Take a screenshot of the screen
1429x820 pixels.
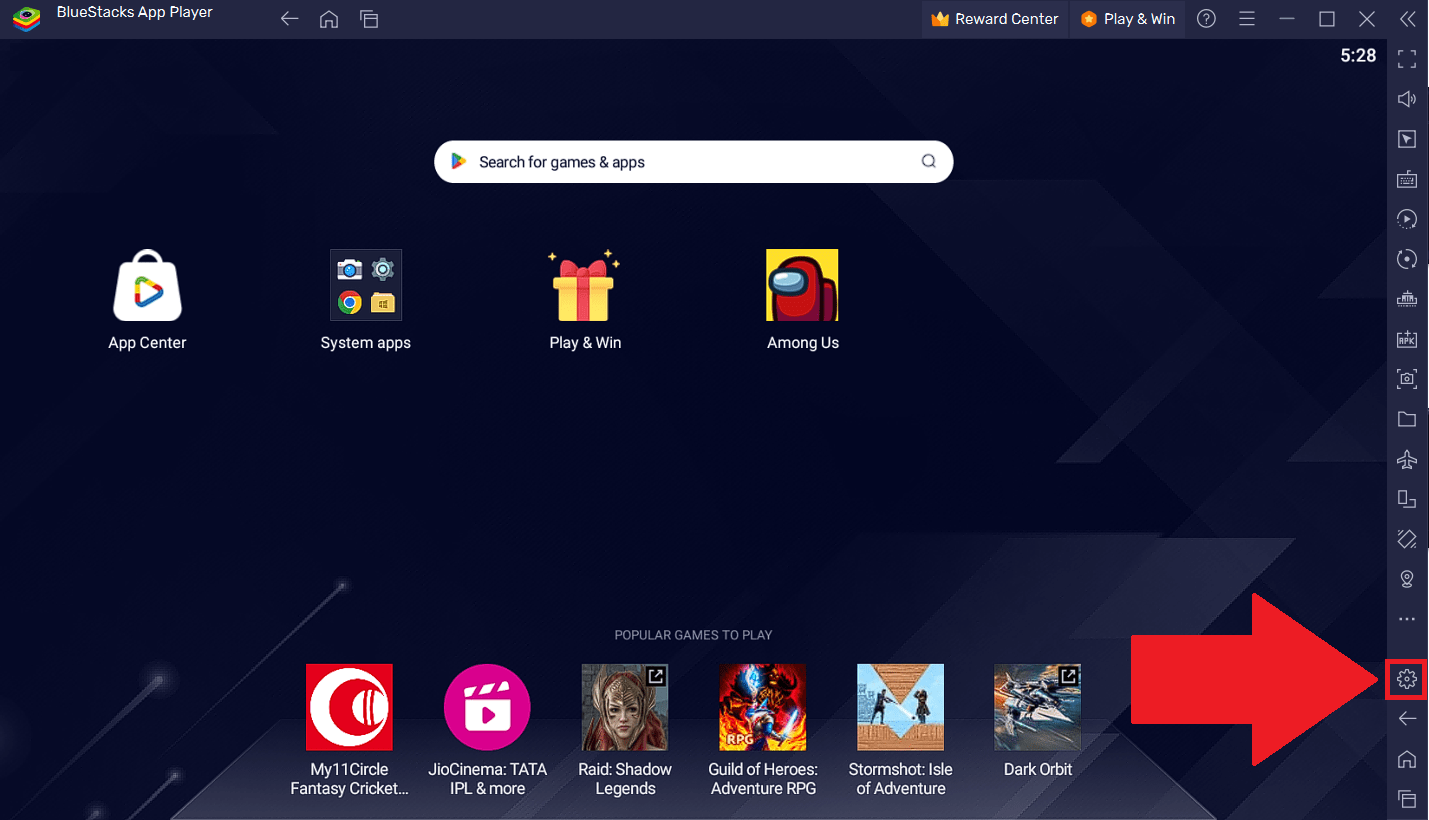tap(1407, 379)
